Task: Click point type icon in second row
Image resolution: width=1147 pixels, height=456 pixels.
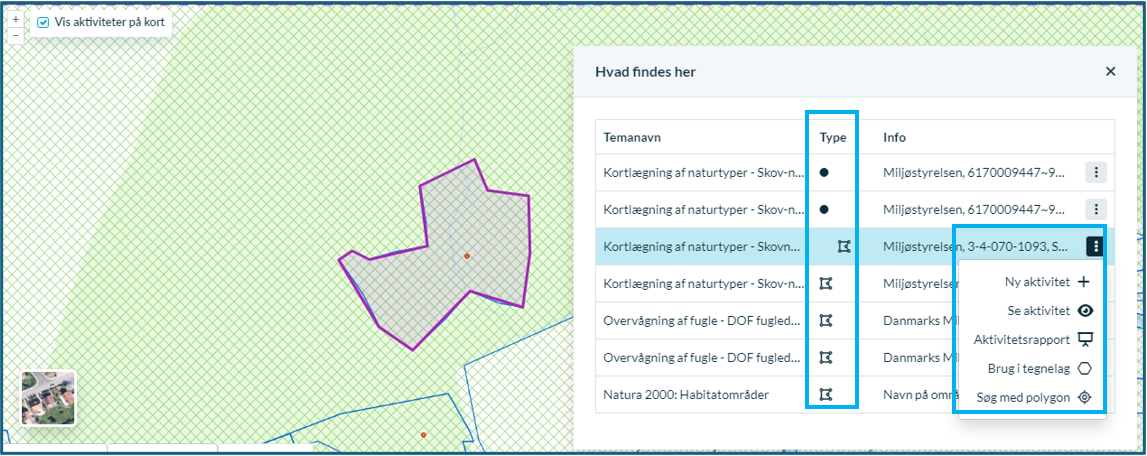Action: pos(824,209)
